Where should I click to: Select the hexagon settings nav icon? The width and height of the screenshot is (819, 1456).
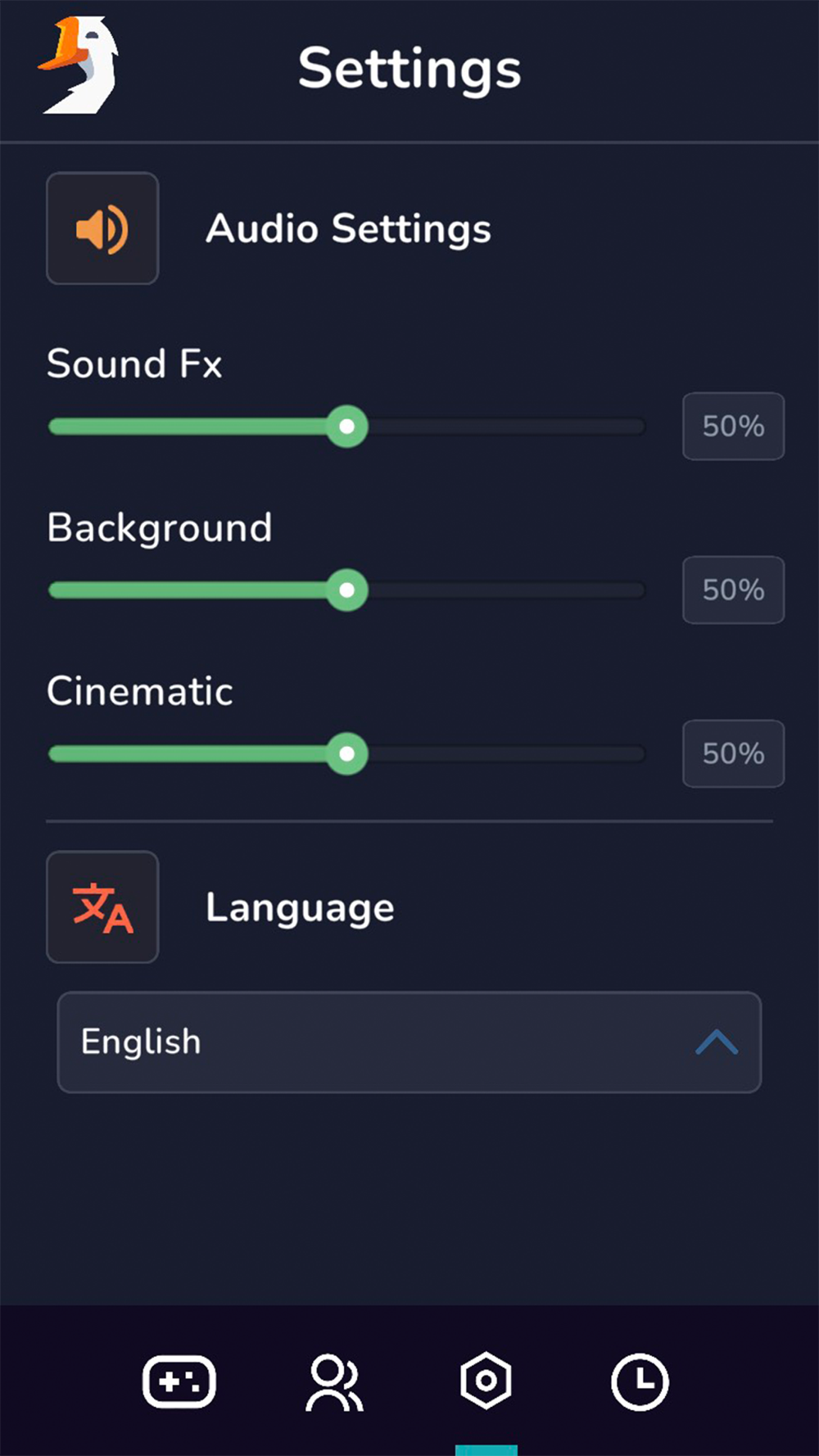tap(486, 1381)
